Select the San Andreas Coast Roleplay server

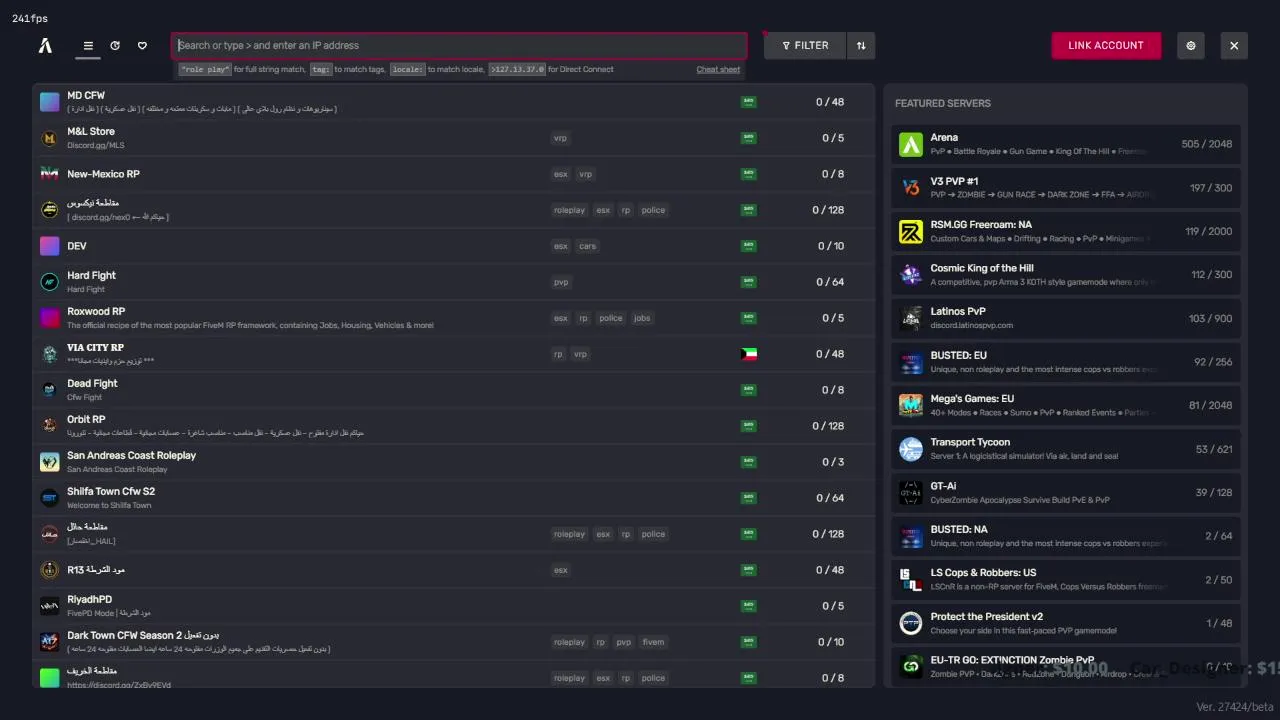300,461
